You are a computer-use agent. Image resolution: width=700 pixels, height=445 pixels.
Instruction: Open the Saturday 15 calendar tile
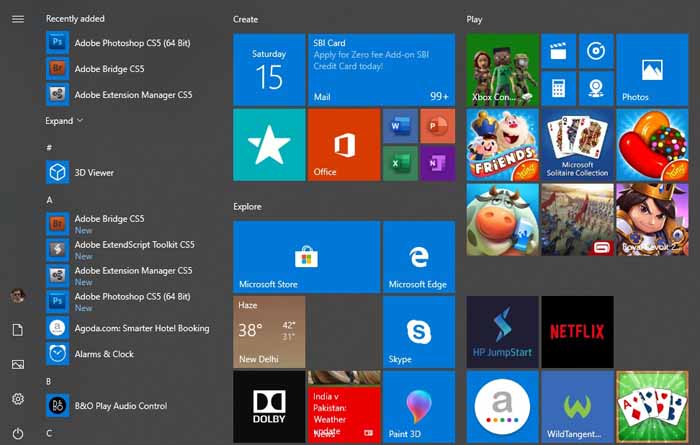coord(269,70)
